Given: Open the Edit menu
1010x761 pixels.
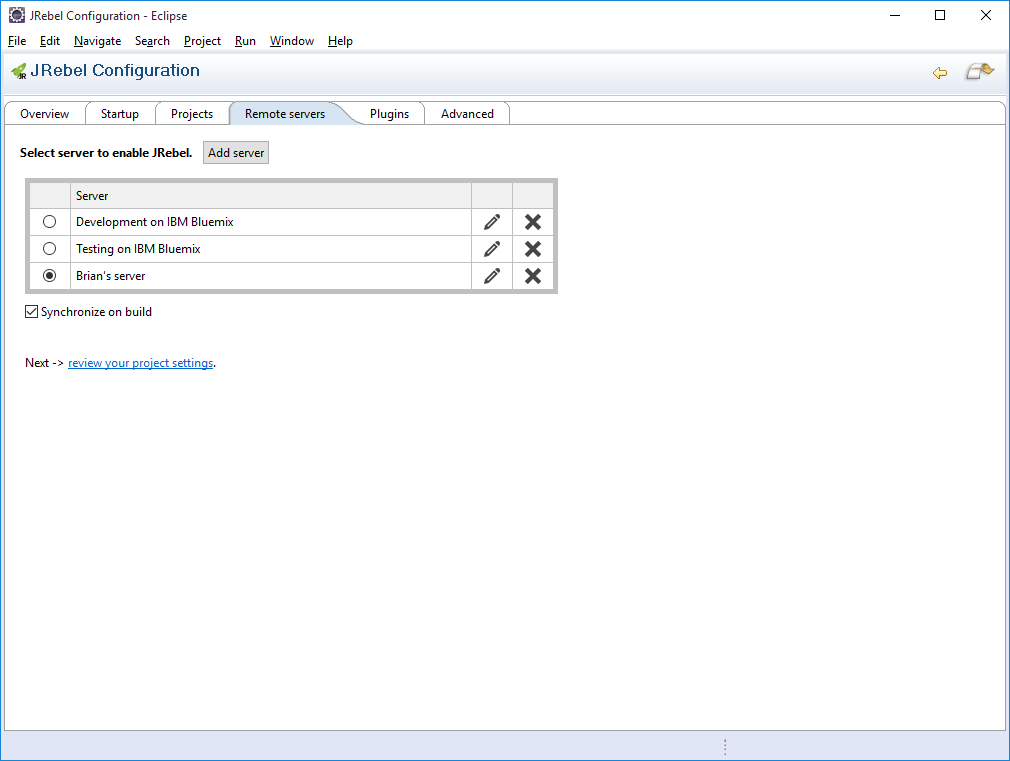Looking at the screenshot, I should coord(50,41).
